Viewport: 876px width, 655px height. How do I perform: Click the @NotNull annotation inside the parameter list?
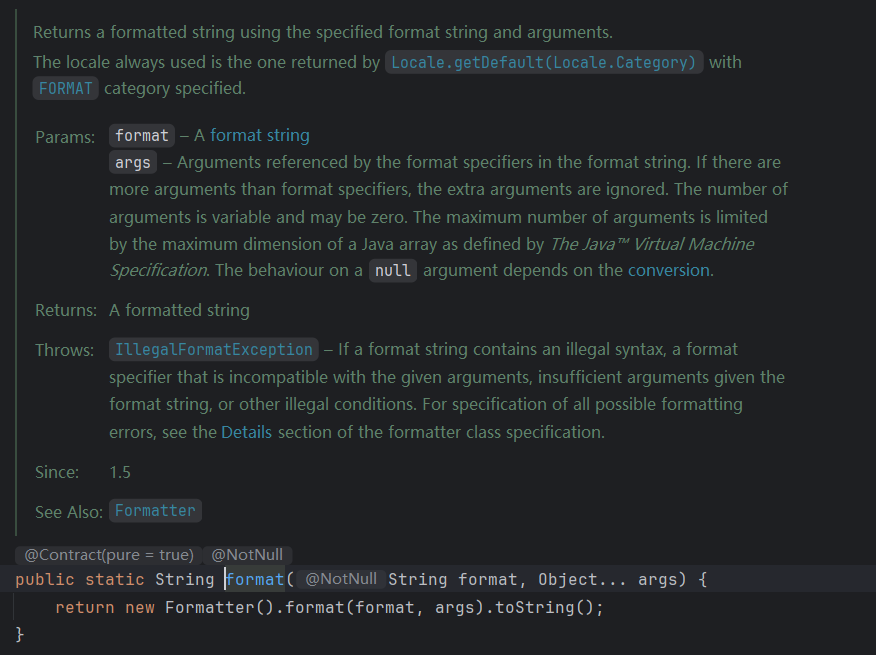pyautogui.click(x=340, y=579)
